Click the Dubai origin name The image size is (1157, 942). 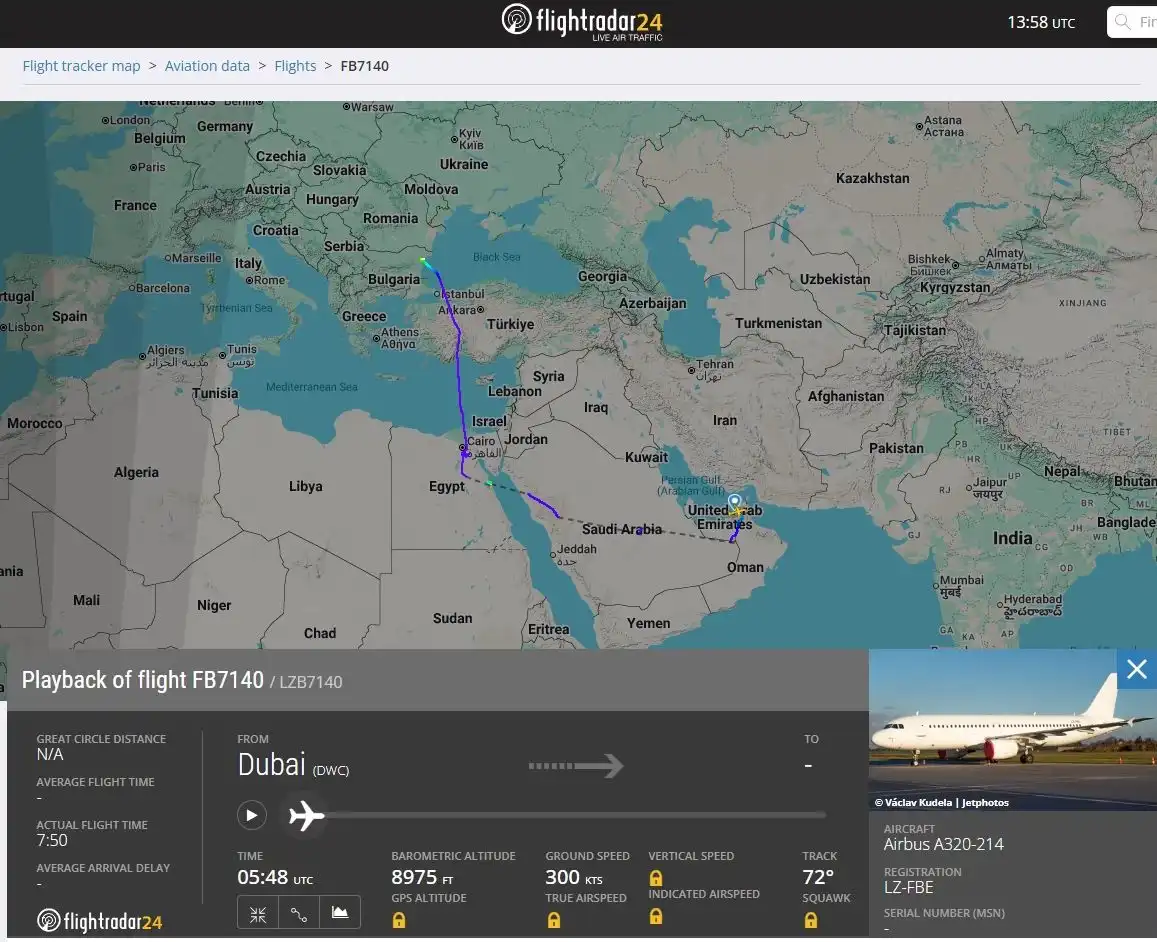(x=271, y=765)
